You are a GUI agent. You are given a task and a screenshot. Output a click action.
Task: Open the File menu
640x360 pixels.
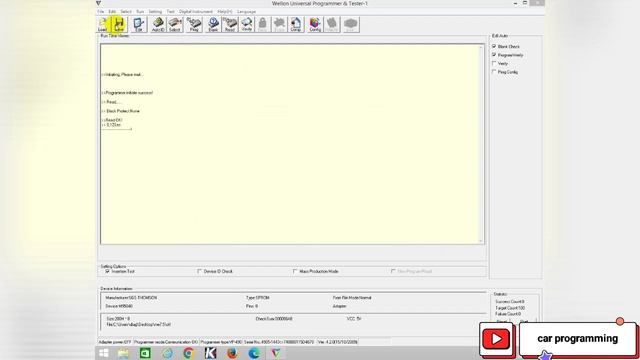click(x=100, y=11)
